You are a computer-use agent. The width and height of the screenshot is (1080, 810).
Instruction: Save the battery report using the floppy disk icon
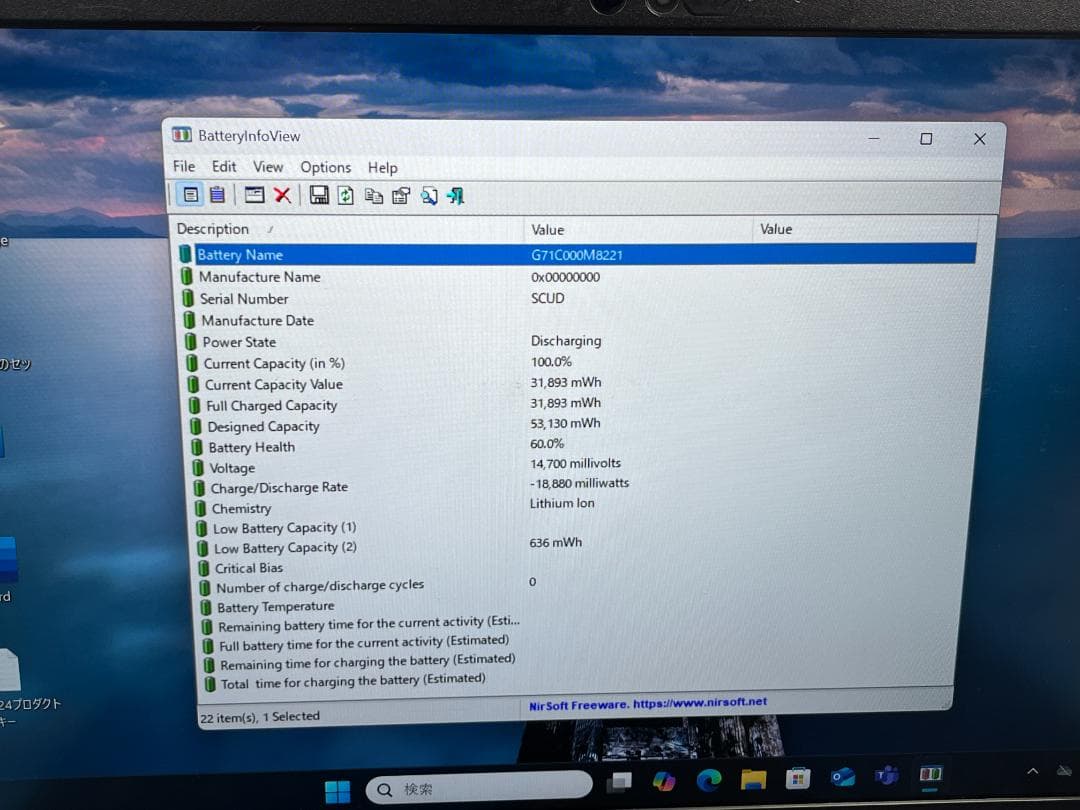click(320, 195)
